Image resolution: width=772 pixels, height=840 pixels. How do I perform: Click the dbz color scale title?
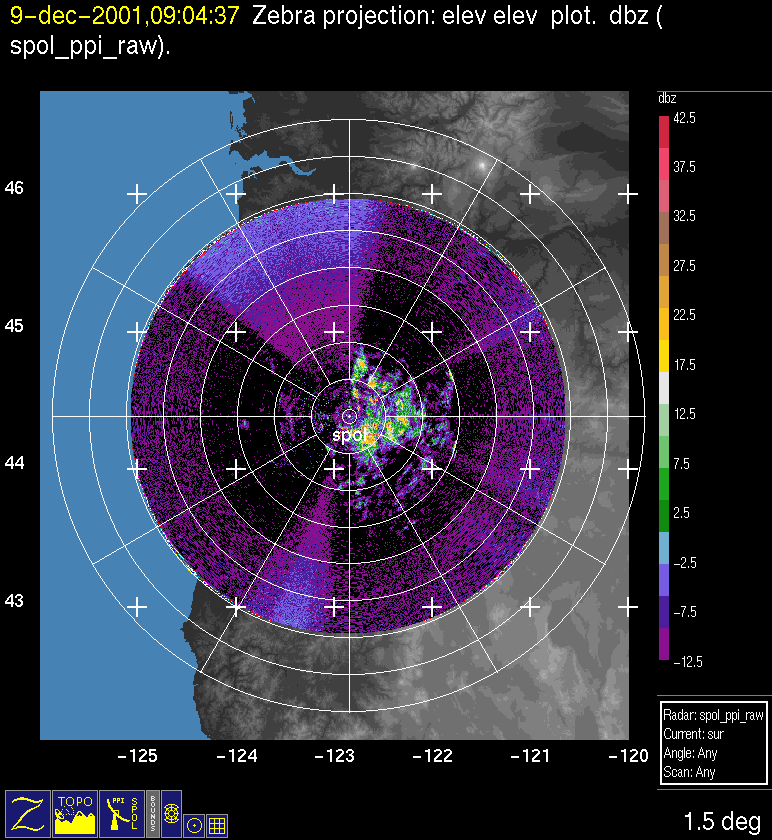point(667,98)
